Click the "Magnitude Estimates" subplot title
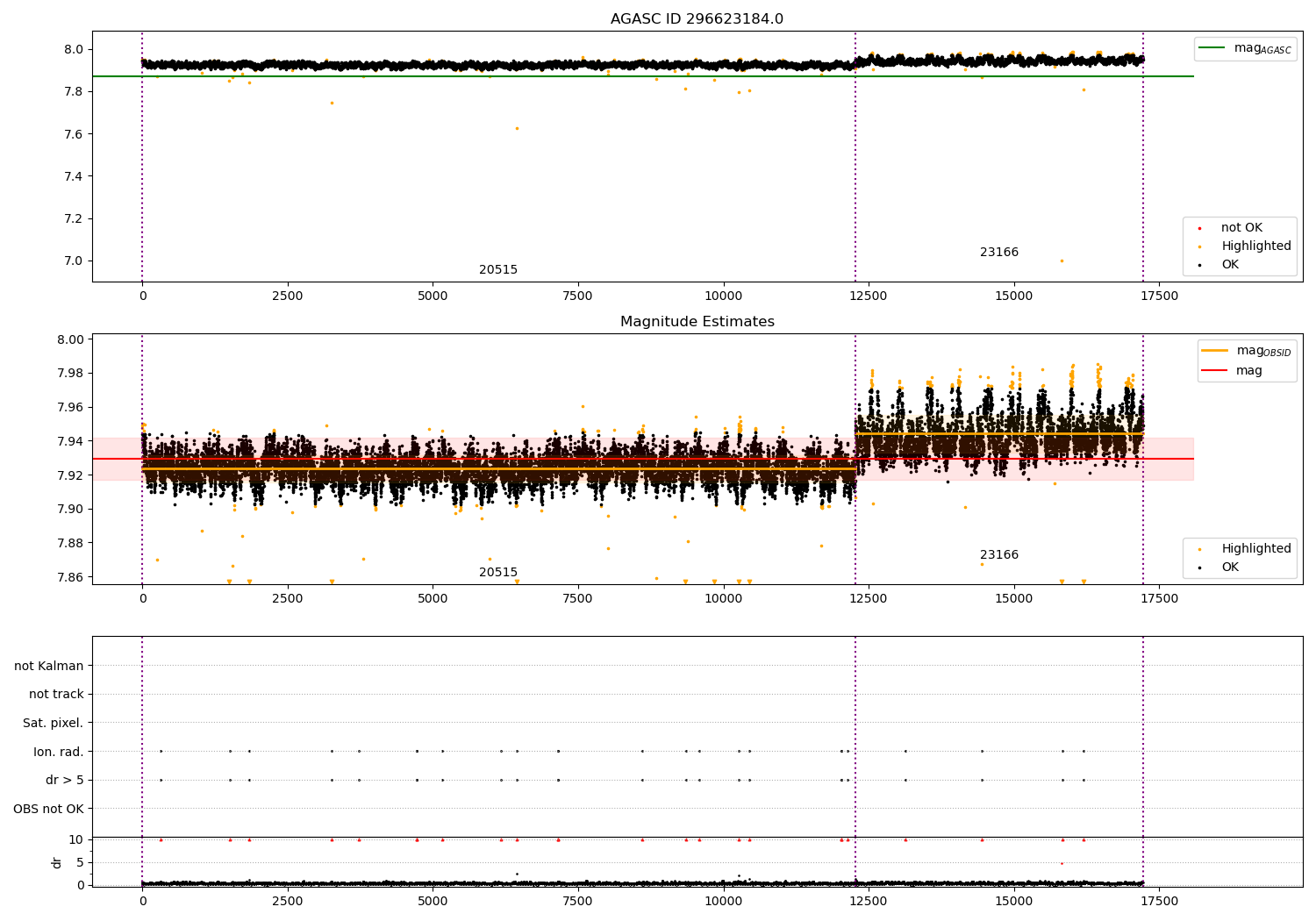Screen dimensions: 1316x921 697,322
